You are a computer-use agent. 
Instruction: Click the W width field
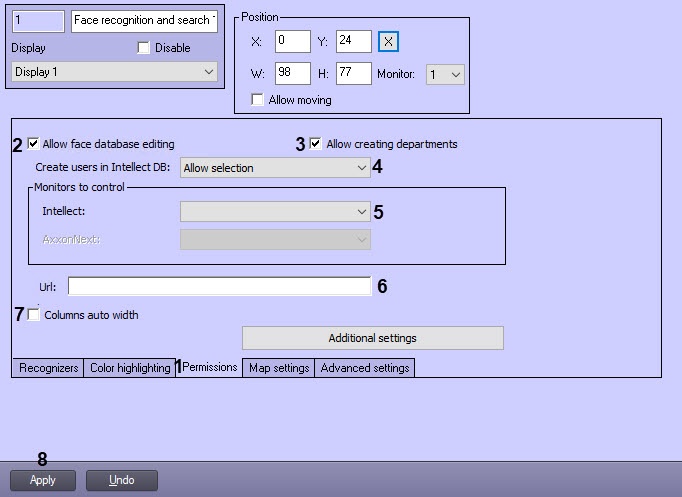coord(293,73)
